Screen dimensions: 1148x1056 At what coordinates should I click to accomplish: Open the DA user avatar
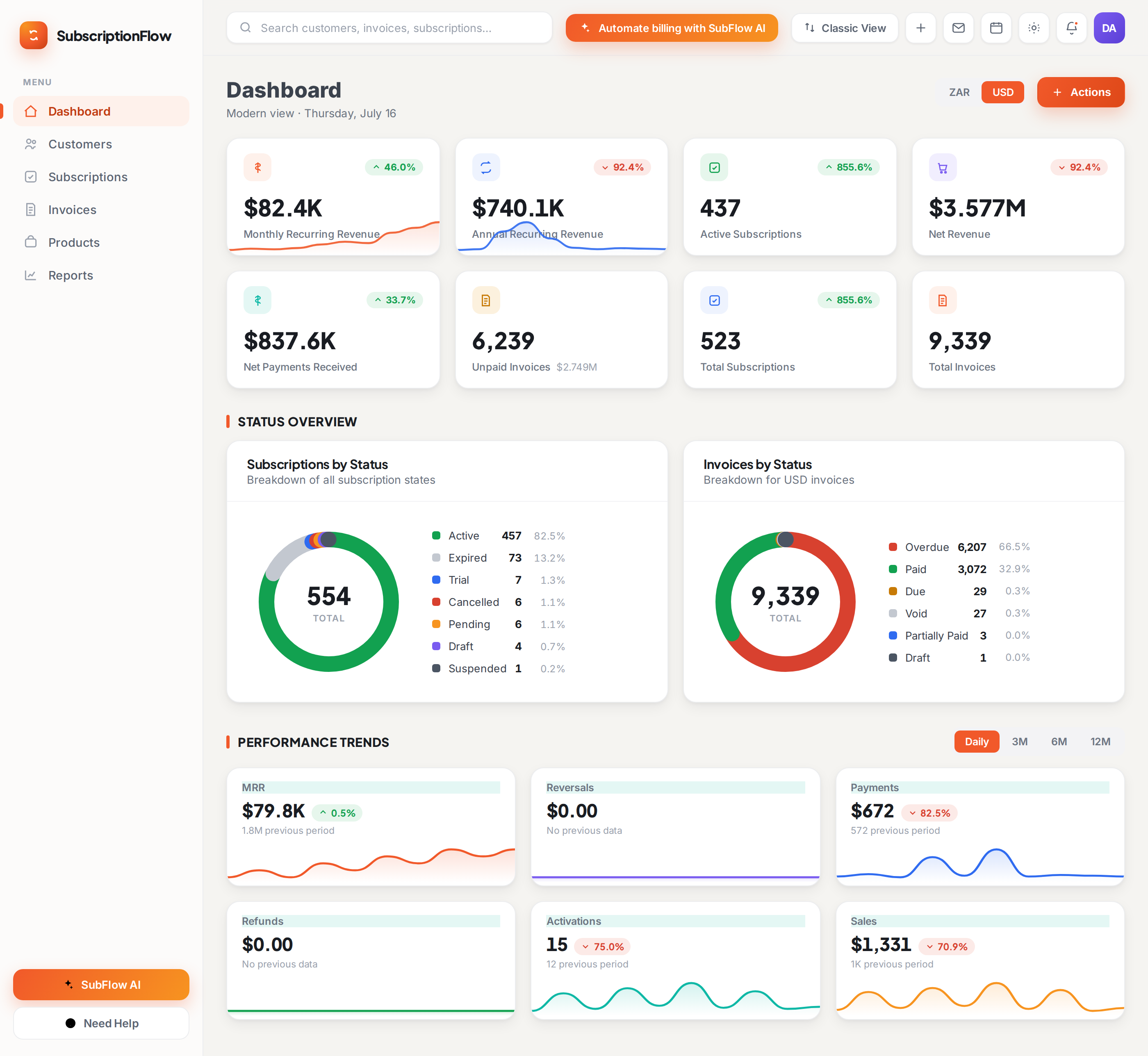click(1109, 28)
